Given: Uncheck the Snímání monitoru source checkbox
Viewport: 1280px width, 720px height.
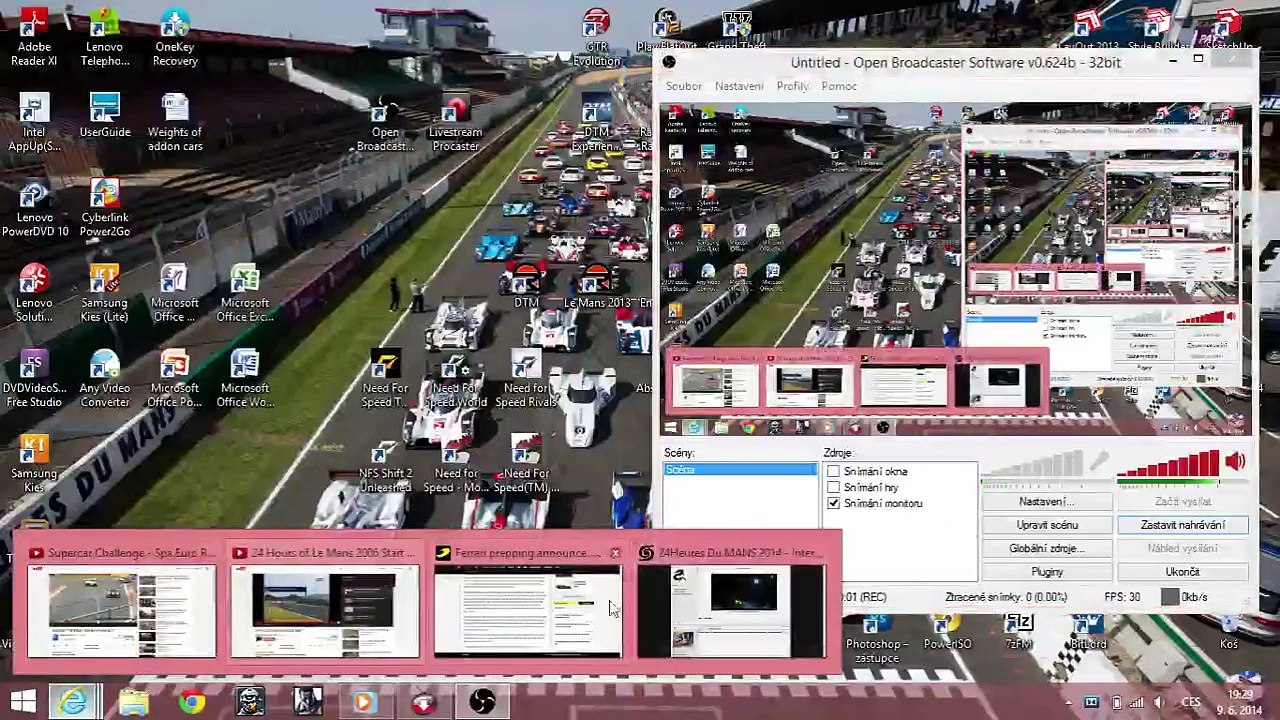Looking at the screenshot, I should pyautogui.click(x=833, y=503).
